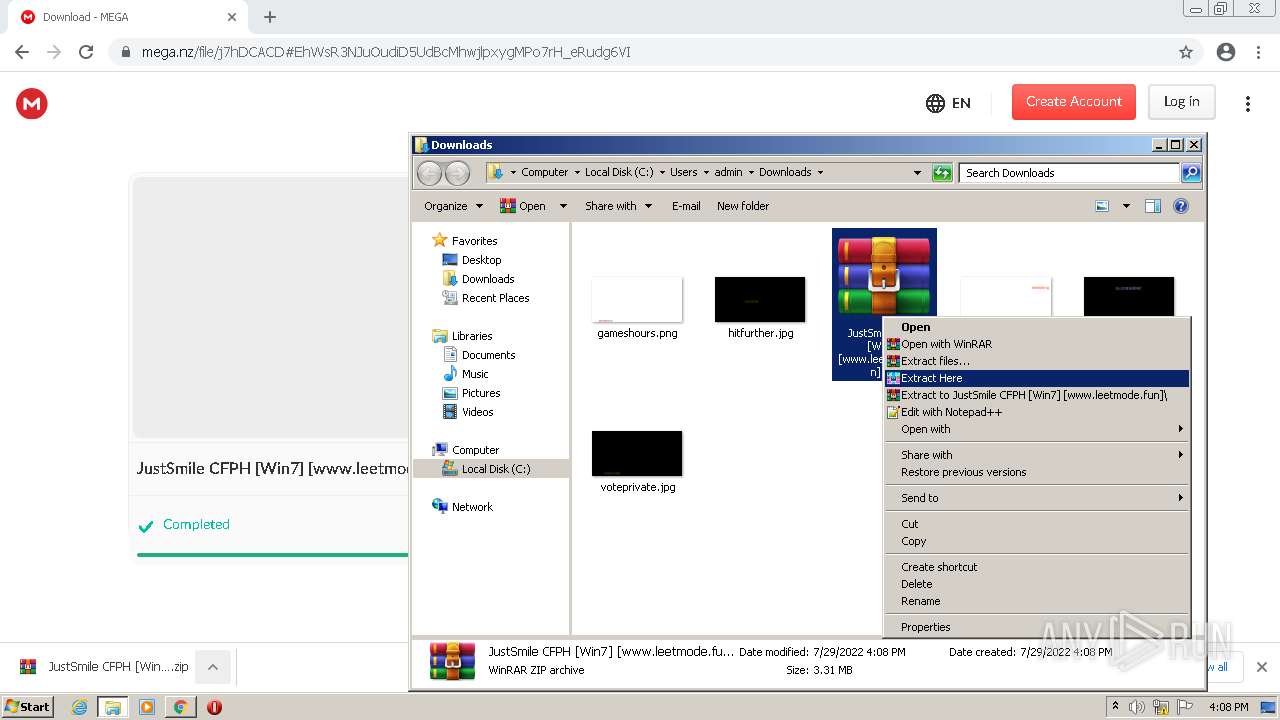This screenshot has width=1280, height=720.
Task: Select Network in navigation pane
Action: (462, 507)
